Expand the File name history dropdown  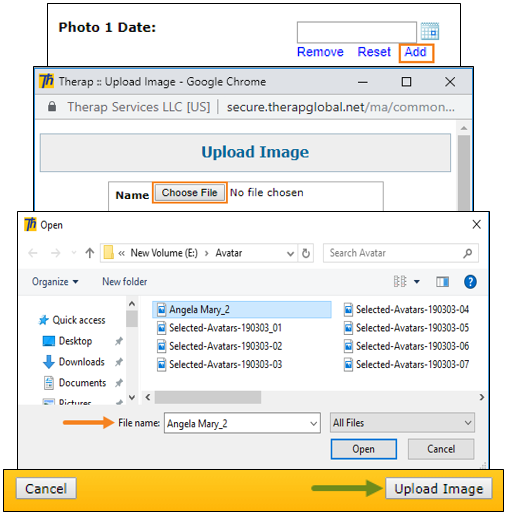click(x=313, y=424)
